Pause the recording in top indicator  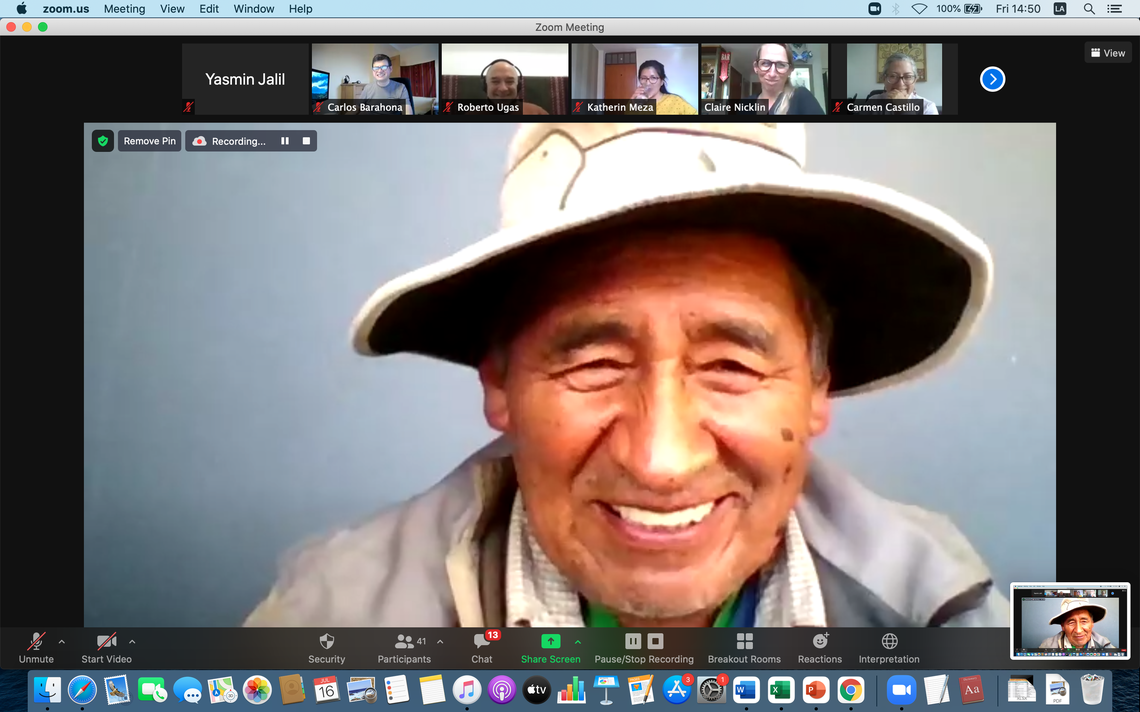[285, 141]
